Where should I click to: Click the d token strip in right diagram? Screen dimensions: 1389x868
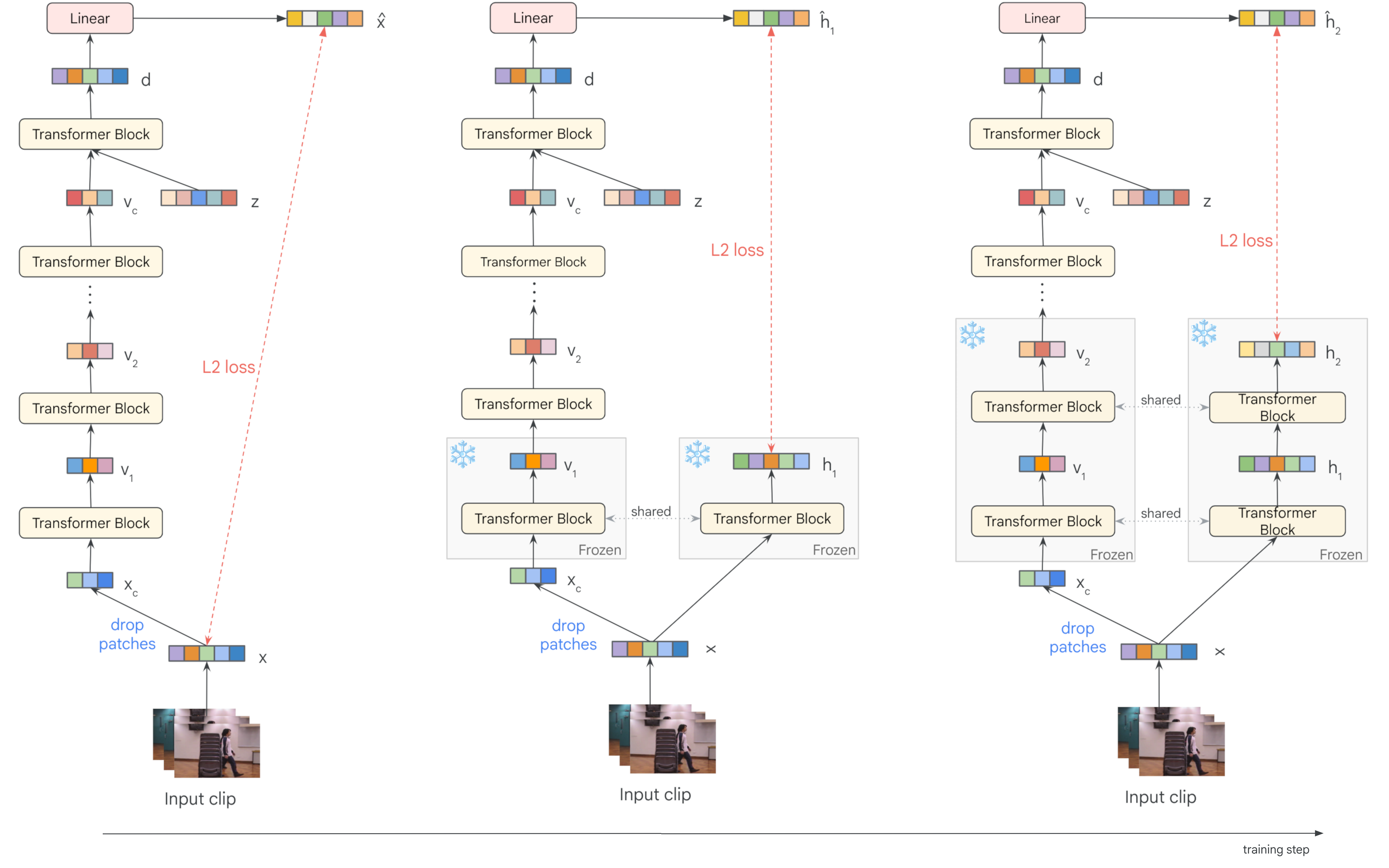click(1042, 76)
